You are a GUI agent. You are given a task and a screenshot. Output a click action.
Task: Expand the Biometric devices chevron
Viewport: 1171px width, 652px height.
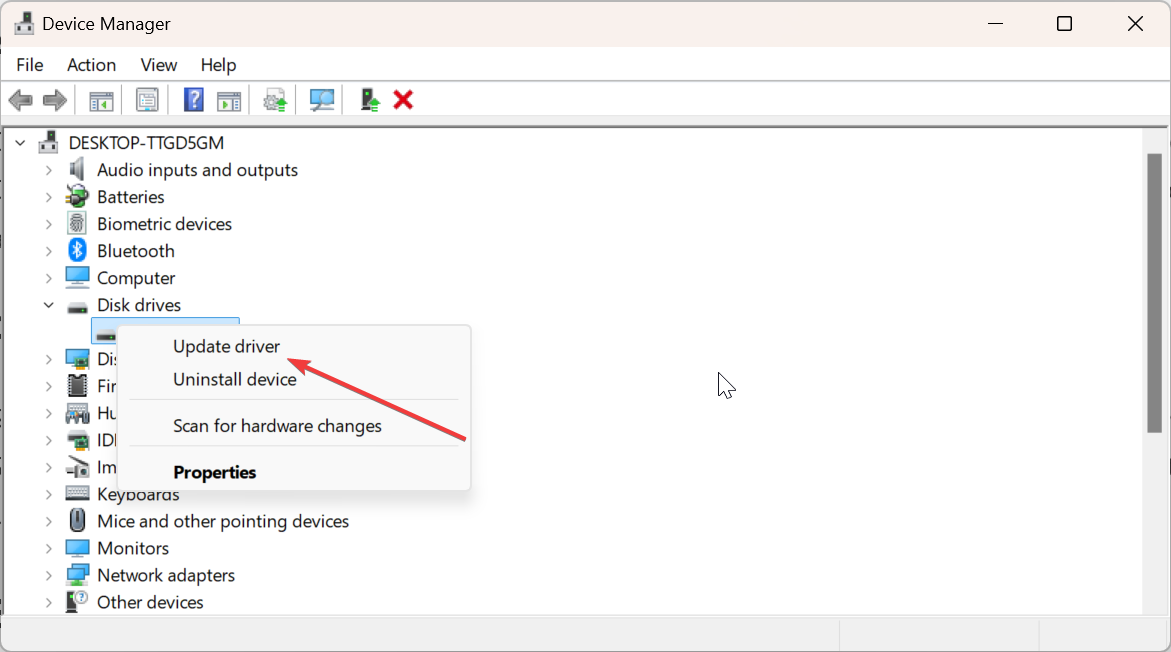[x=49, y=224]
